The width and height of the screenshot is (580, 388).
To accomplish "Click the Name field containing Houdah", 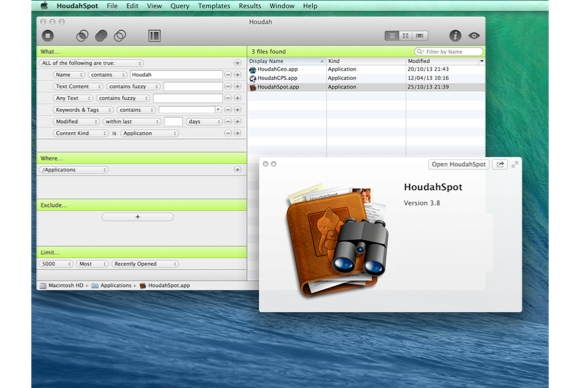I will 176,75.
